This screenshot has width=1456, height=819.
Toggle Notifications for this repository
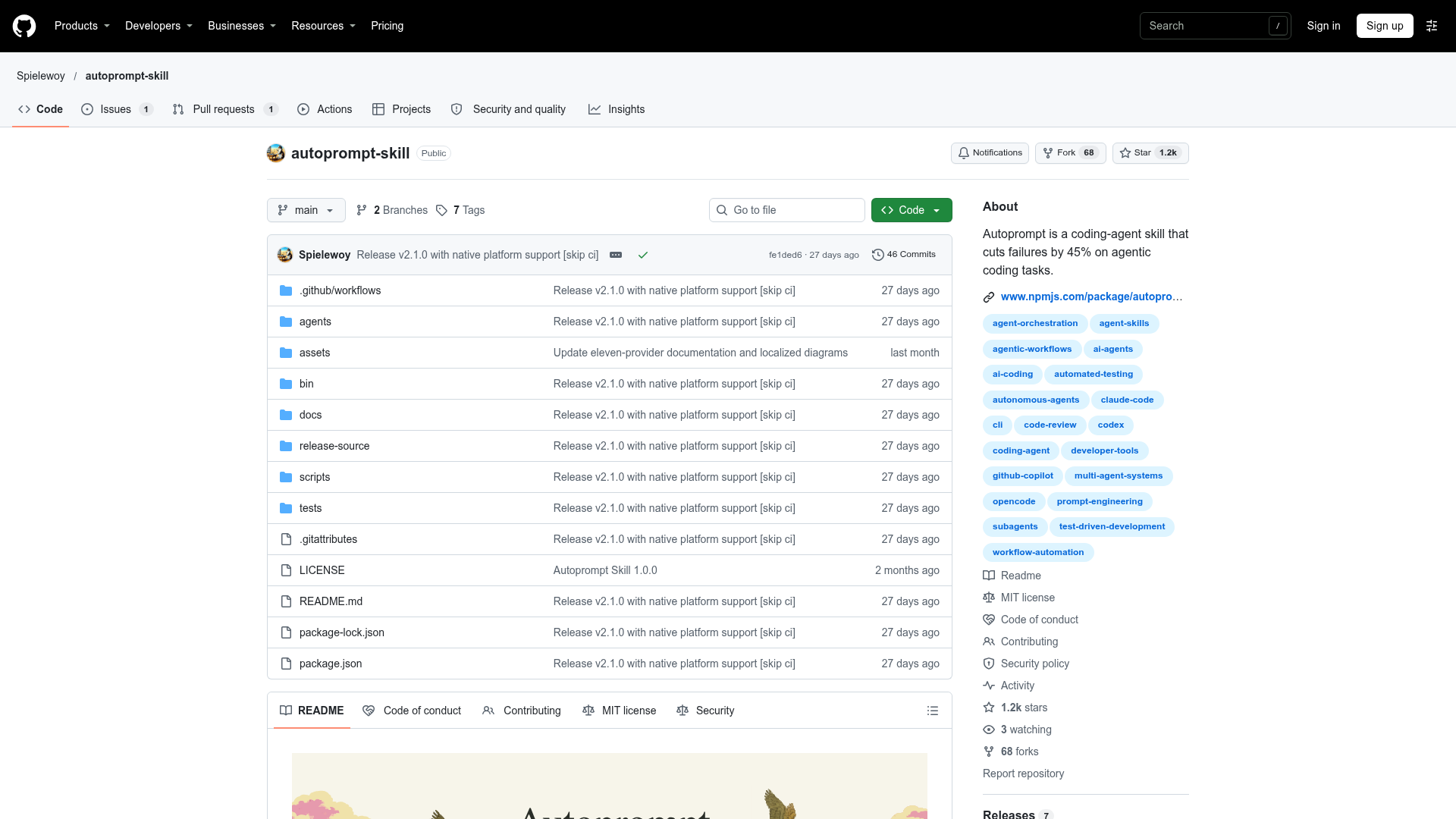coord(990,153)
